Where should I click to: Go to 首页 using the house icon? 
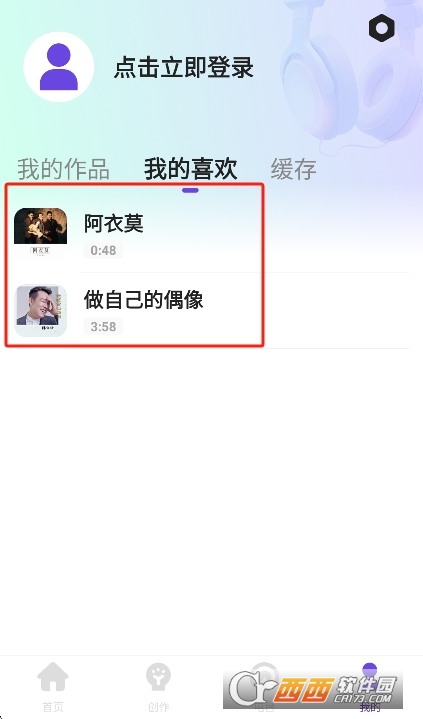(x=53, y=676)
